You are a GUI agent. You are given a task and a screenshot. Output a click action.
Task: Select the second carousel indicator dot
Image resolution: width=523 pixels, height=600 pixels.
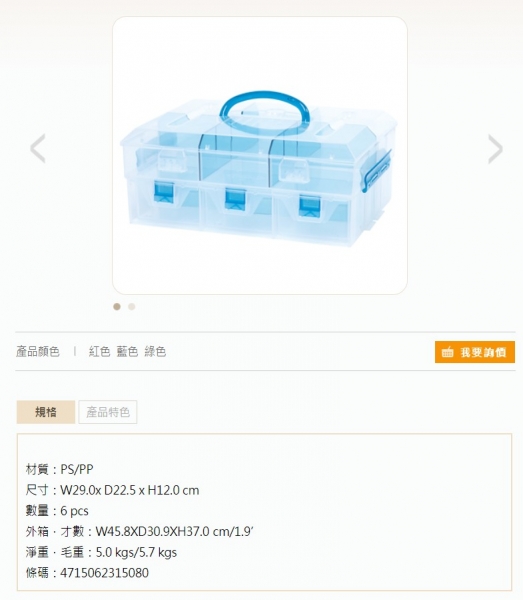pos(132,307)
